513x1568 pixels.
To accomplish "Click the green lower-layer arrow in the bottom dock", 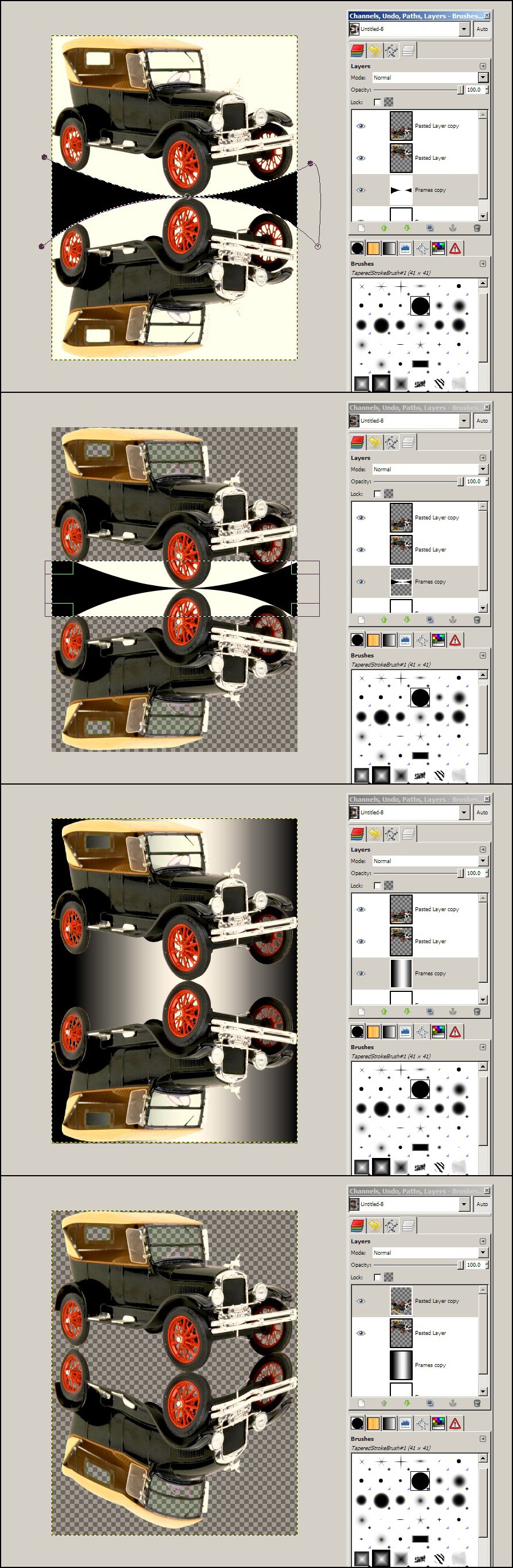I will tap(407, 1403).
